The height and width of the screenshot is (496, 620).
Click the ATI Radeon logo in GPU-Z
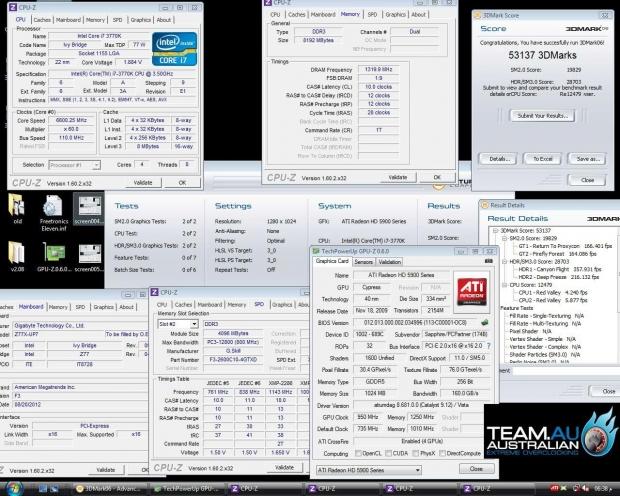472,292
